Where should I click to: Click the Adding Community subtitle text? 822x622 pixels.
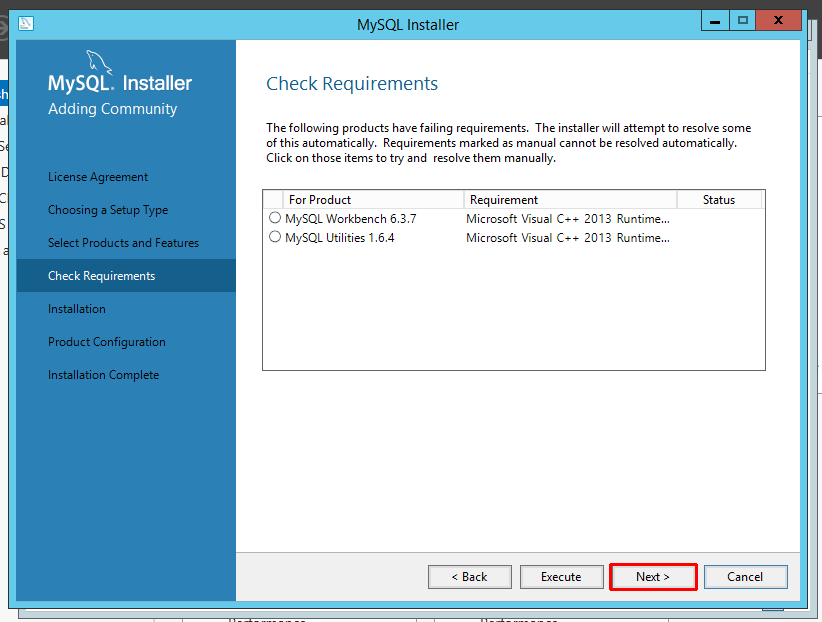[113, 109]
